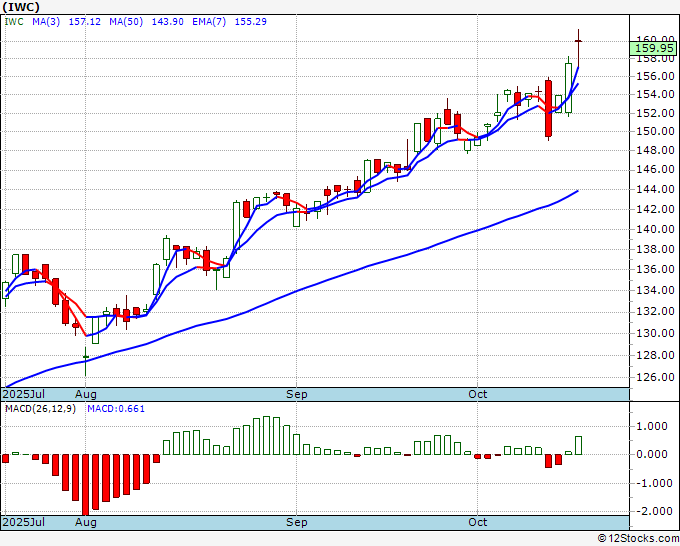The height and width of the screenshot is (546, 680).
Task: Click the 2025Jul label on MACD panel axis
Action: coord(24,522)
